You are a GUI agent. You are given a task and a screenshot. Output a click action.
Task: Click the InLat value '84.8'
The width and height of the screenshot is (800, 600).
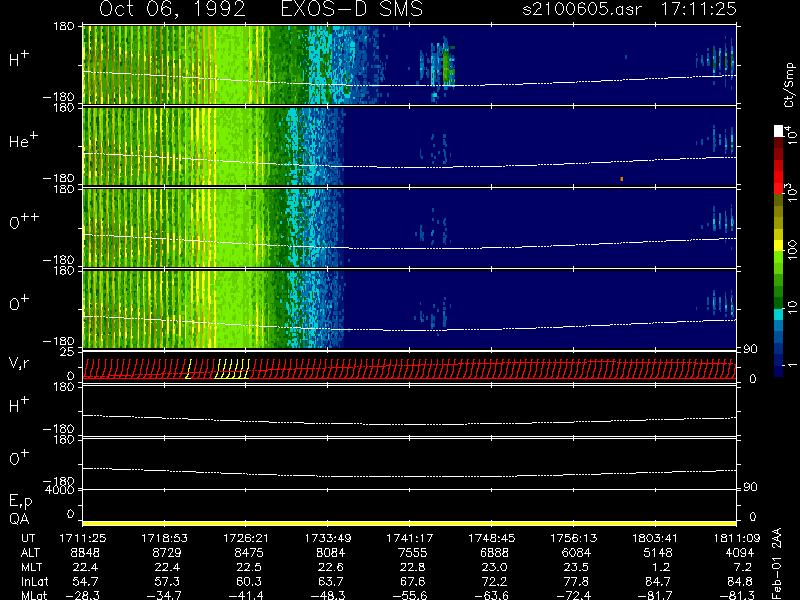point(741,581)
